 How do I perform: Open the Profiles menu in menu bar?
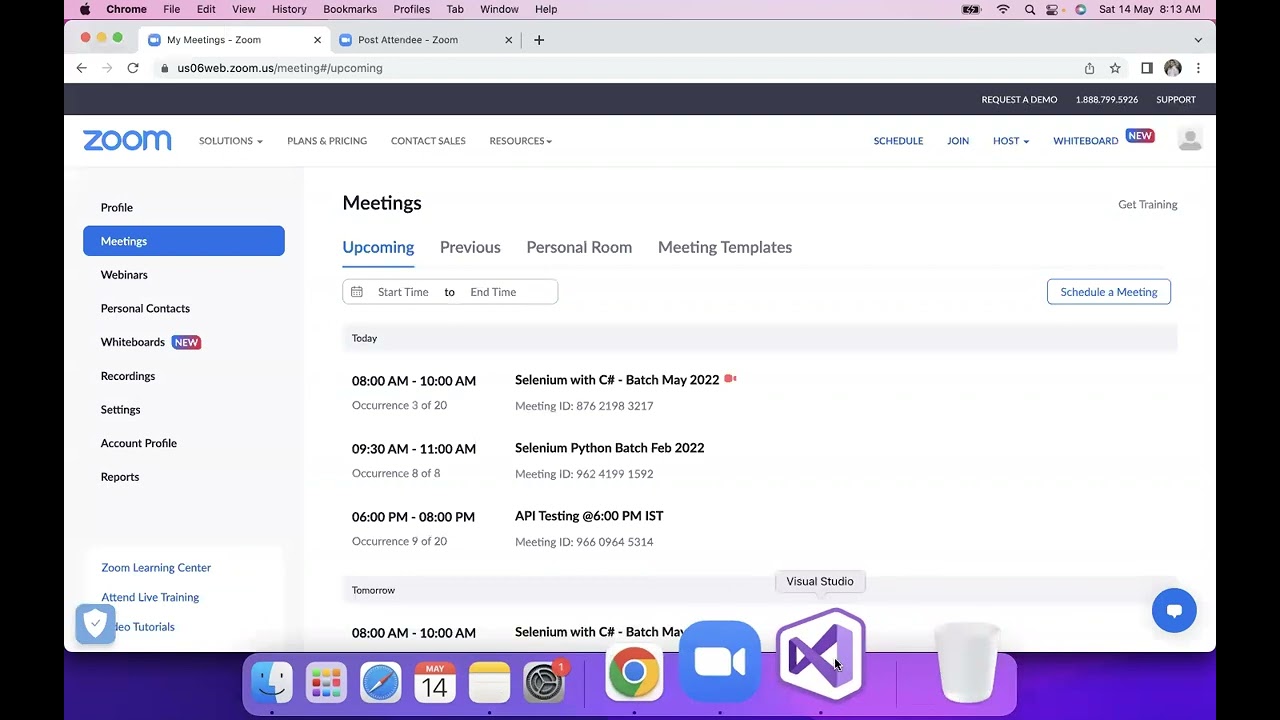coord(411,9)
